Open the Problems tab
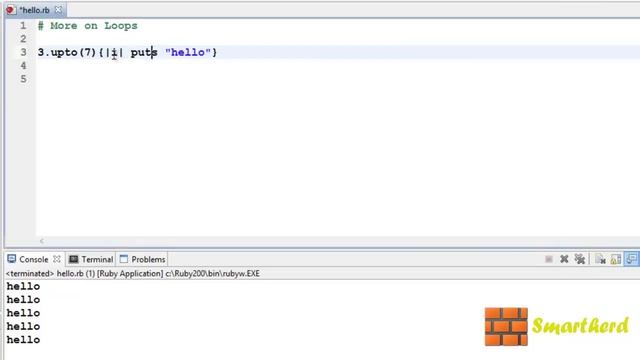The width and height of the screenshot is (640, 360). click(x=148, y=260)
